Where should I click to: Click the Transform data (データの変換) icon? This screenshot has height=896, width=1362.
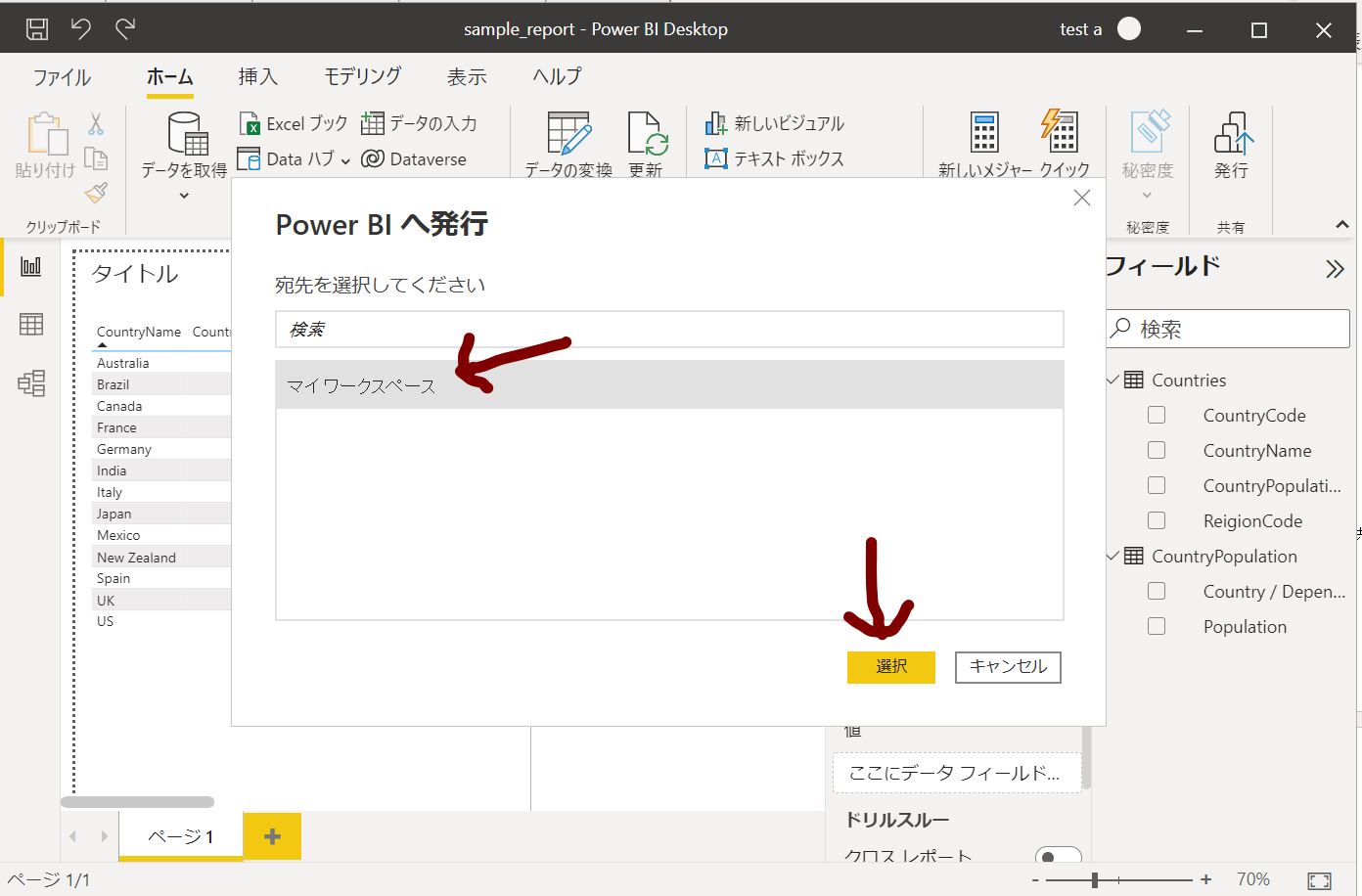568,134
